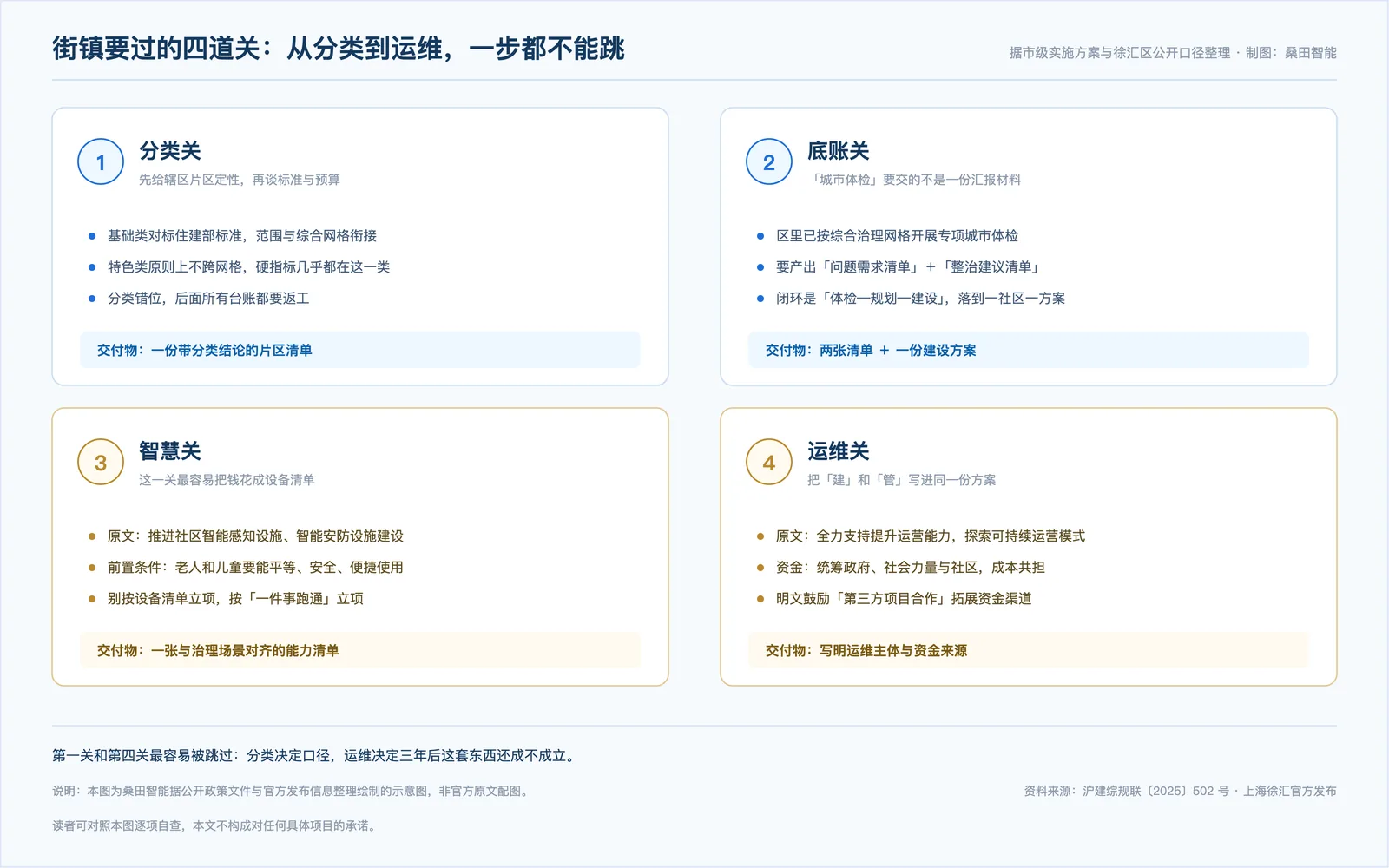Viewport: 1389px width, 868px height.
Task: Click bullet 别按设备清单立项
Action: click(x=235, y=599)
